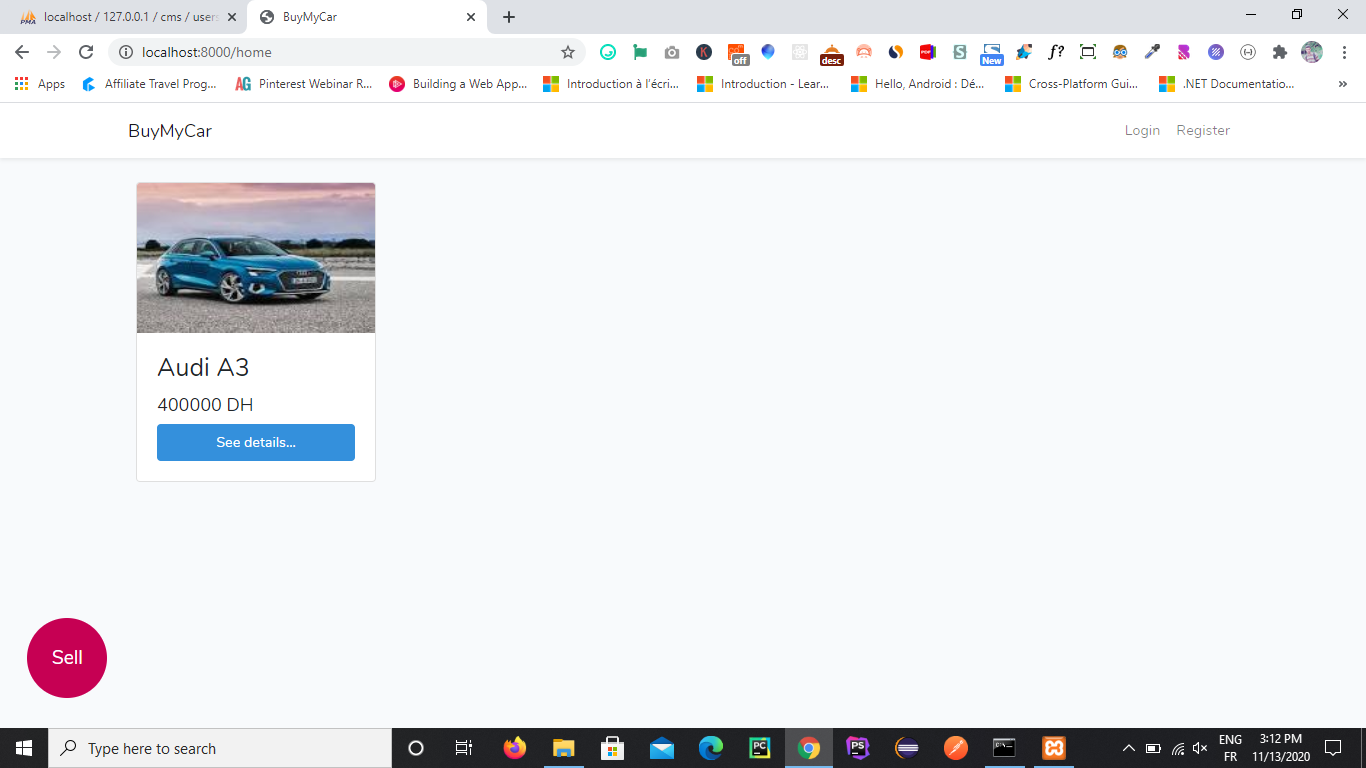Open a new browser tab

coord(509,17)
